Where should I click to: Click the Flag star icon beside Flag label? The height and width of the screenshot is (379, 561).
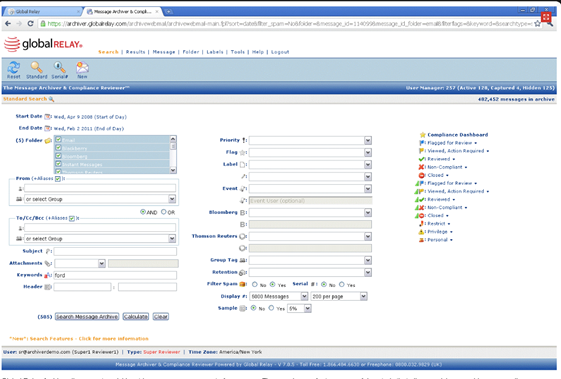243,153
